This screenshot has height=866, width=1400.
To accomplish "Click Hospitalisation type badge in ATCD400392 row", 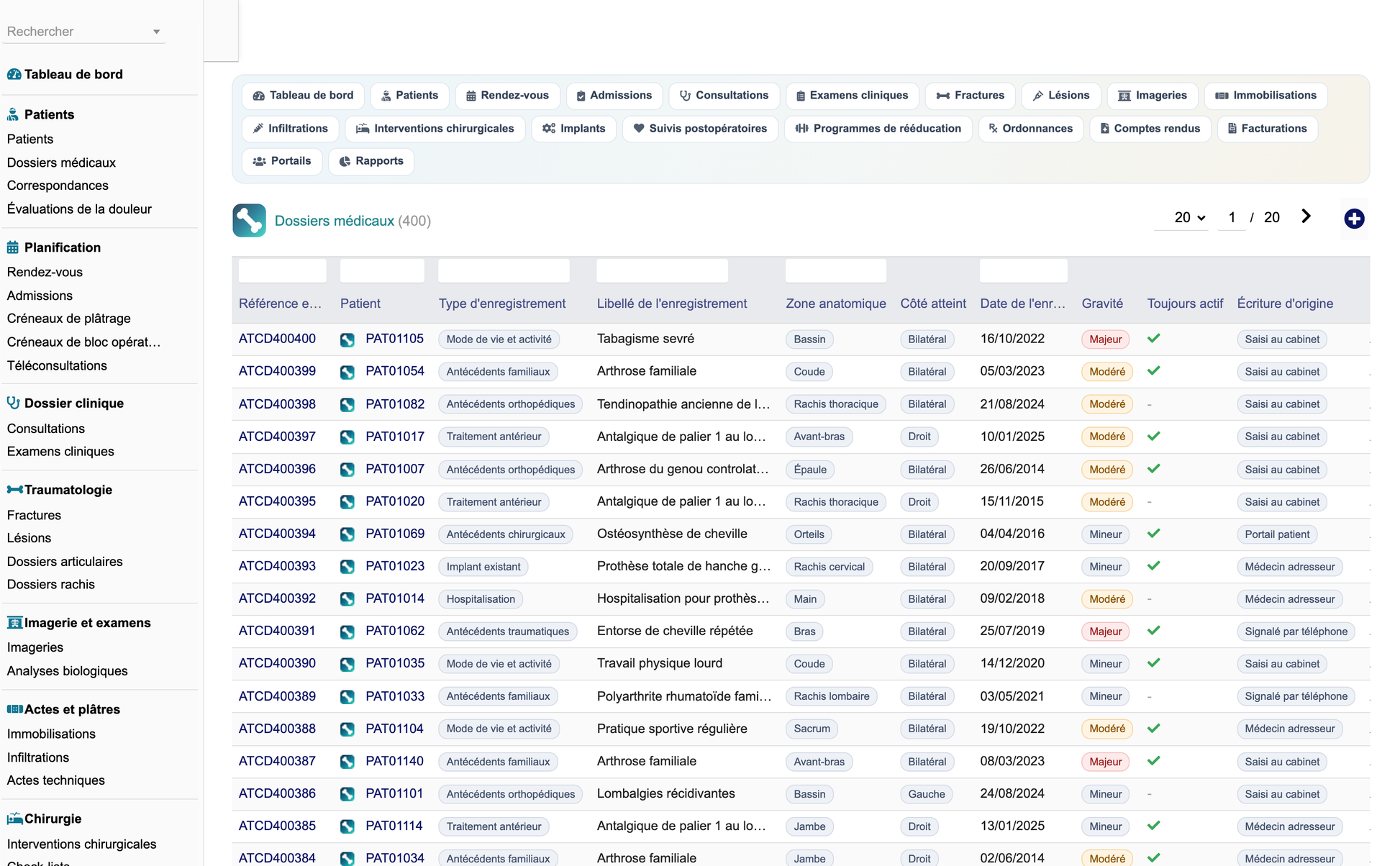I will (481, 599).
